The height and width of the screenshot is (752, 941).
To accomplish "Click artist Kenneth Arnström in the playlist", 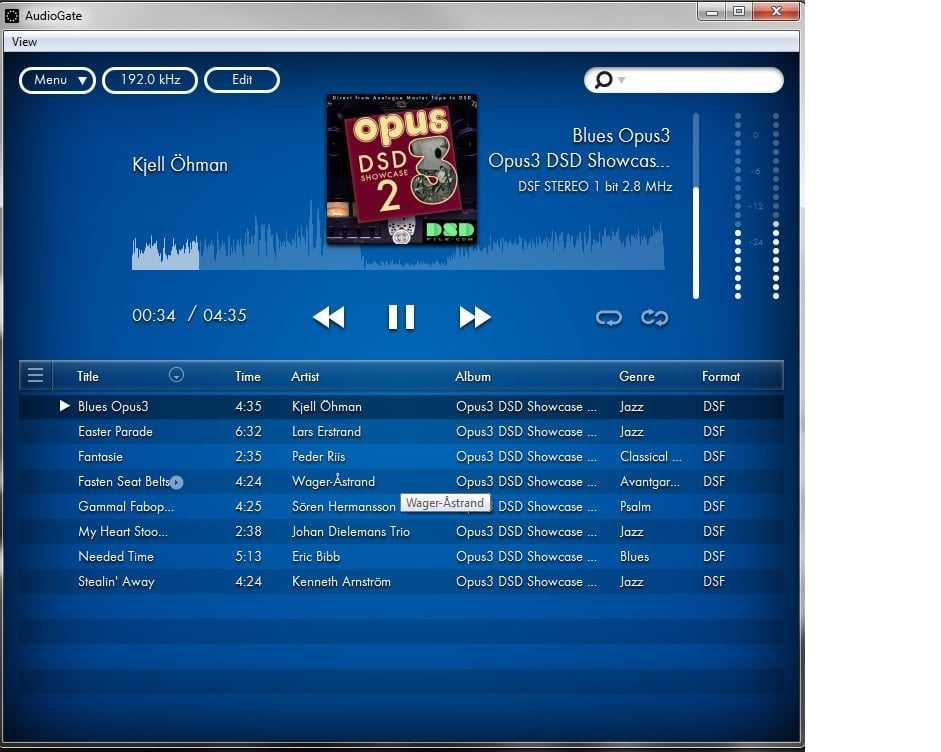I will coord(341,582).
